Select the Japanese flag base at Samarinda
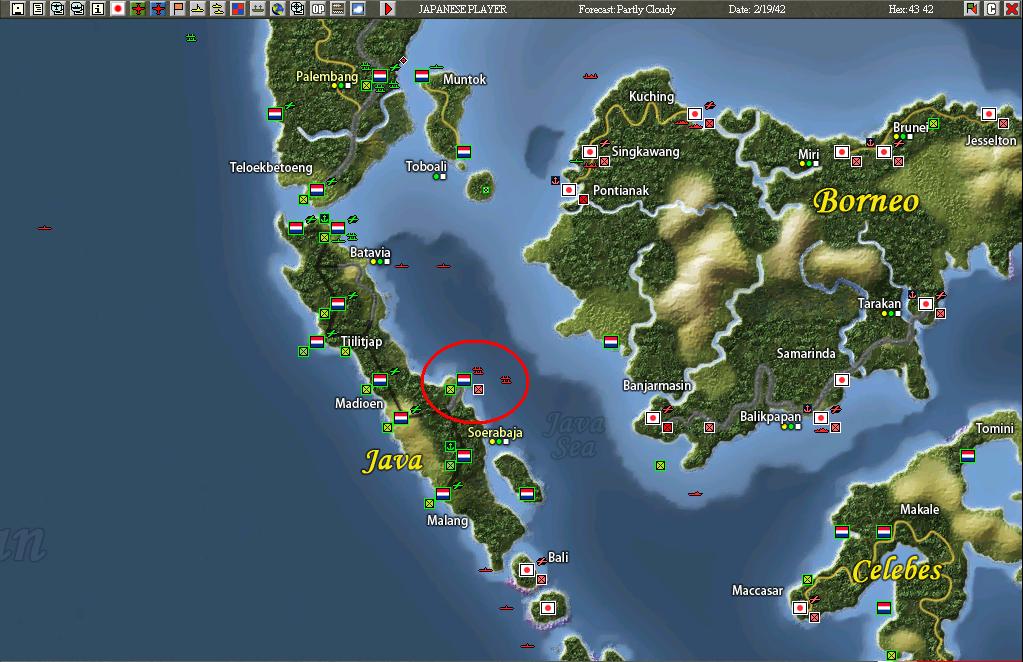The height and width of the screenshot is (662, 1023). coord(842,380)
